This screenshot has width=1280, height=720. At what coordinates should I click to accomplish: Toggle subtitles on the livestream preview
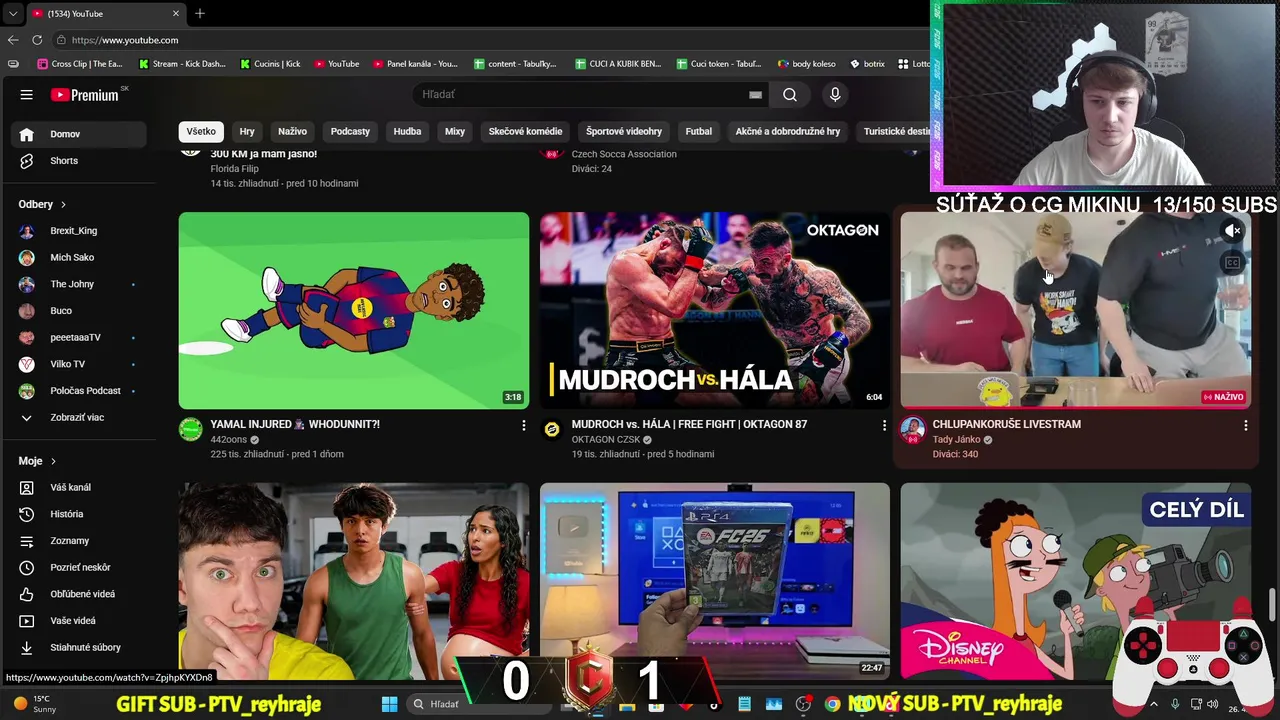coord(1233,263)
